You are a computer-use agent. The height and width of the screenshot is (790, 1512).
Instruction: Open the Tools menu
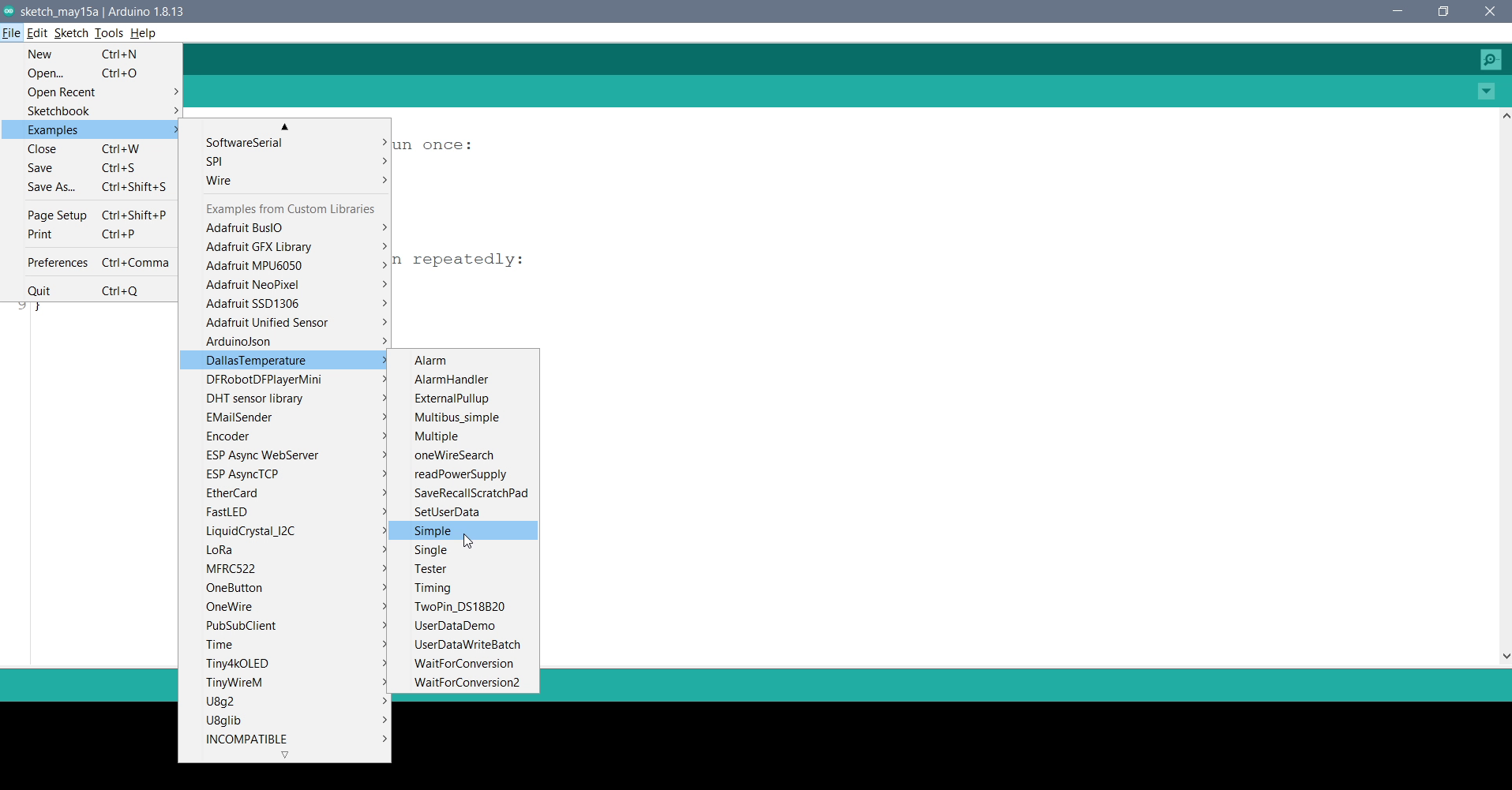pos(109,33)
